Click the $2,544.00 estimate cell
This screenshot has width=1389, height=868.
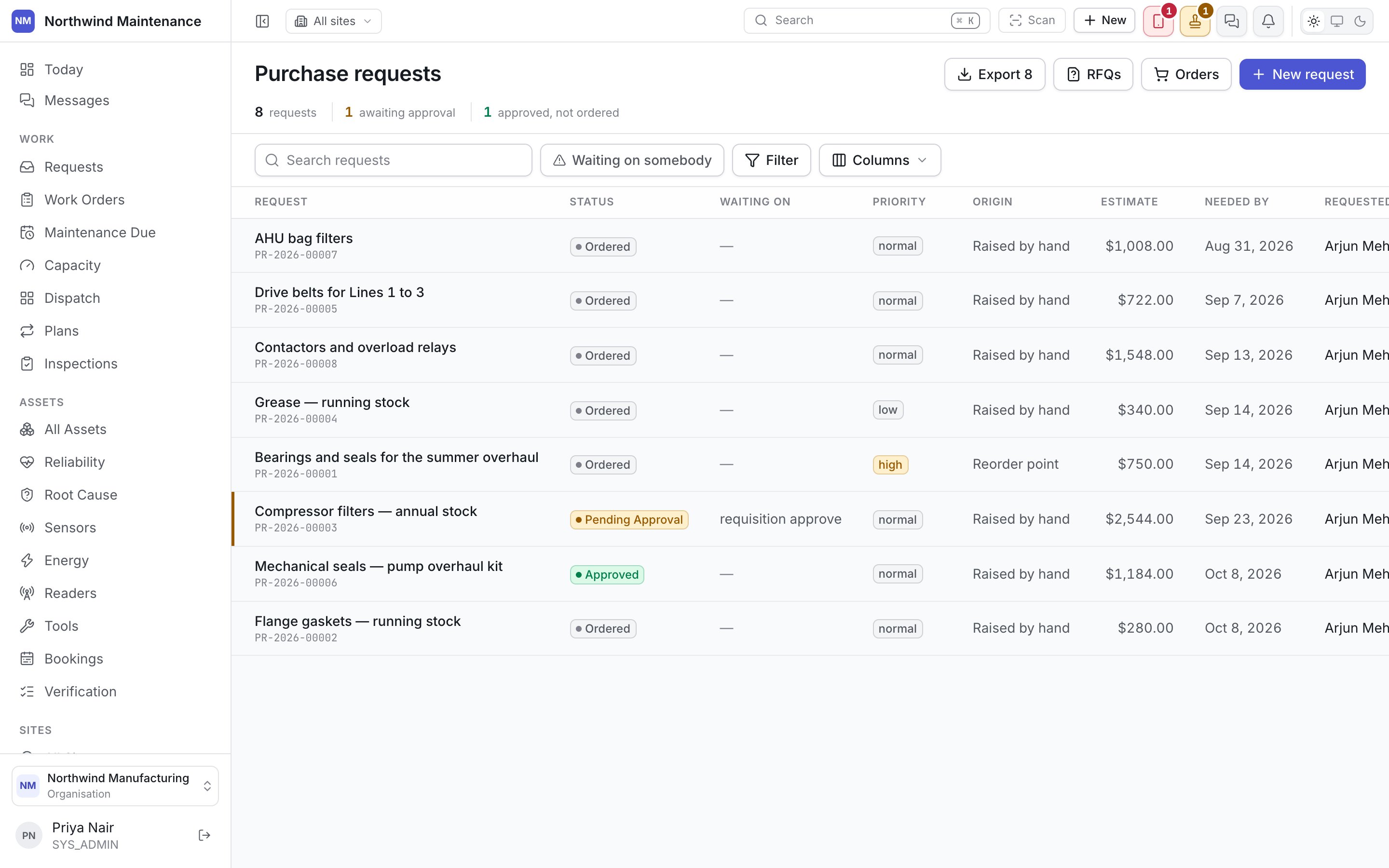1139,519
